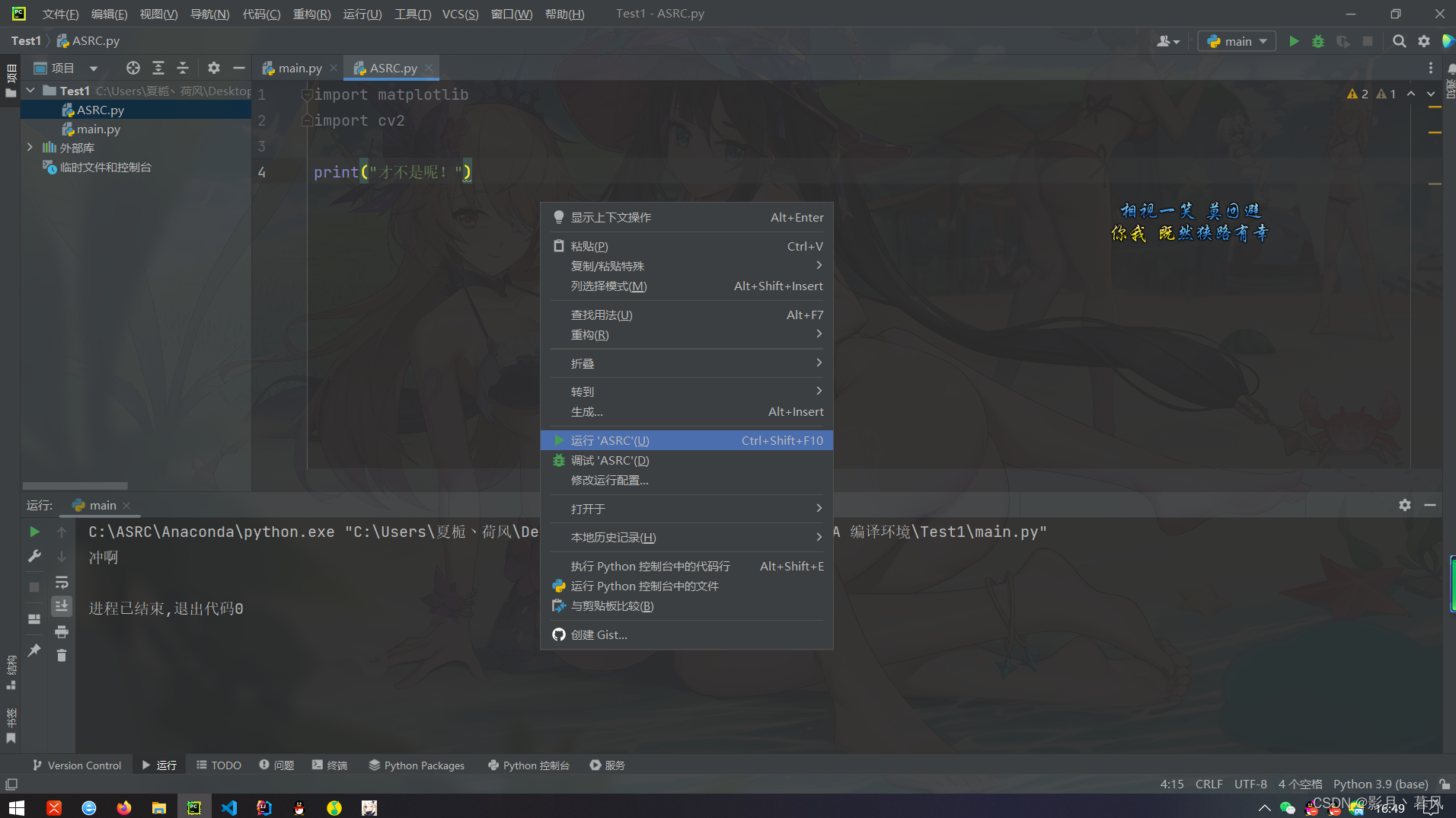The height and width of the screenshot is (818, 1456).
Task: Jump to the next highlighted error arrow
Action: [x=1431, y=94]
